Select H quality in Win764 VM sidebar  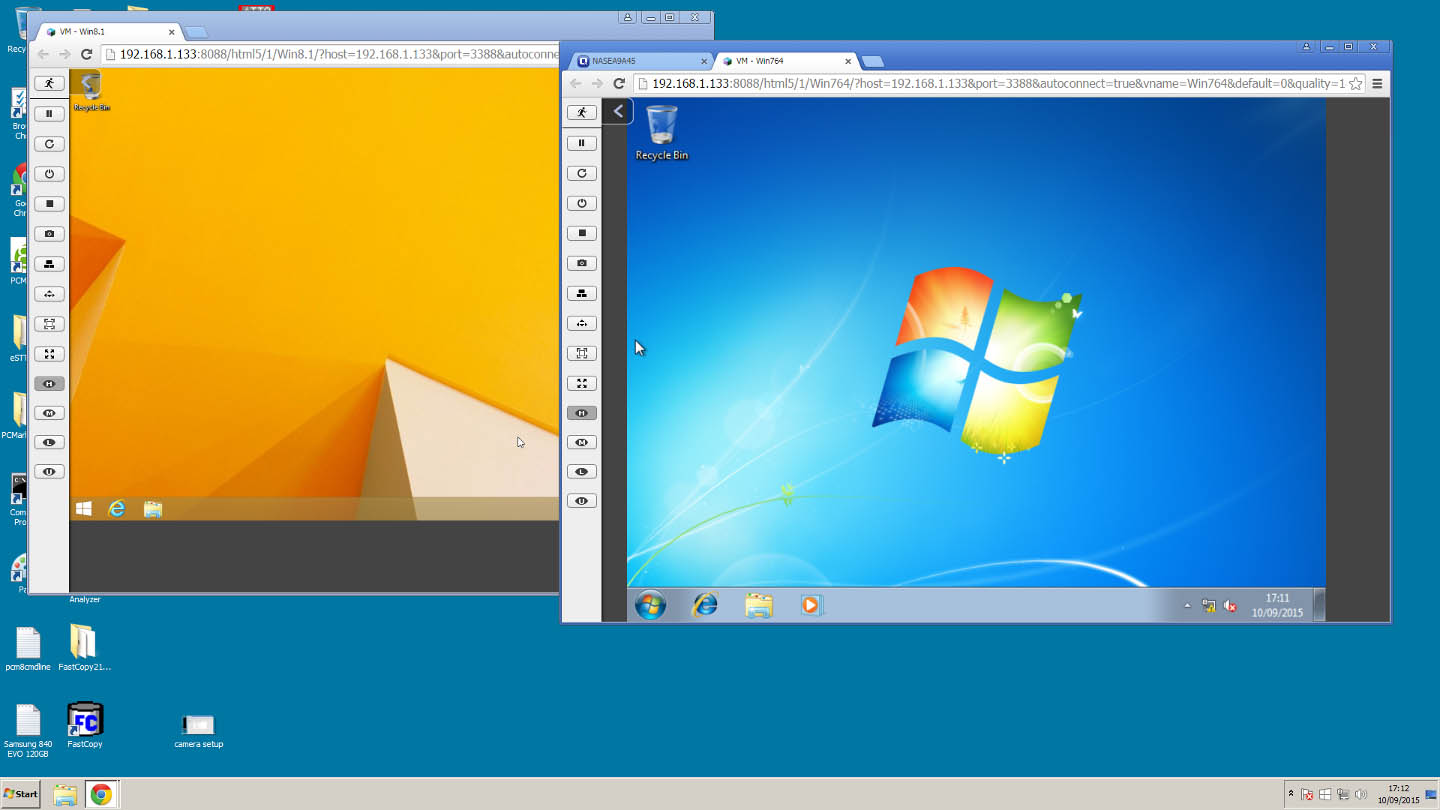[581, 413]
